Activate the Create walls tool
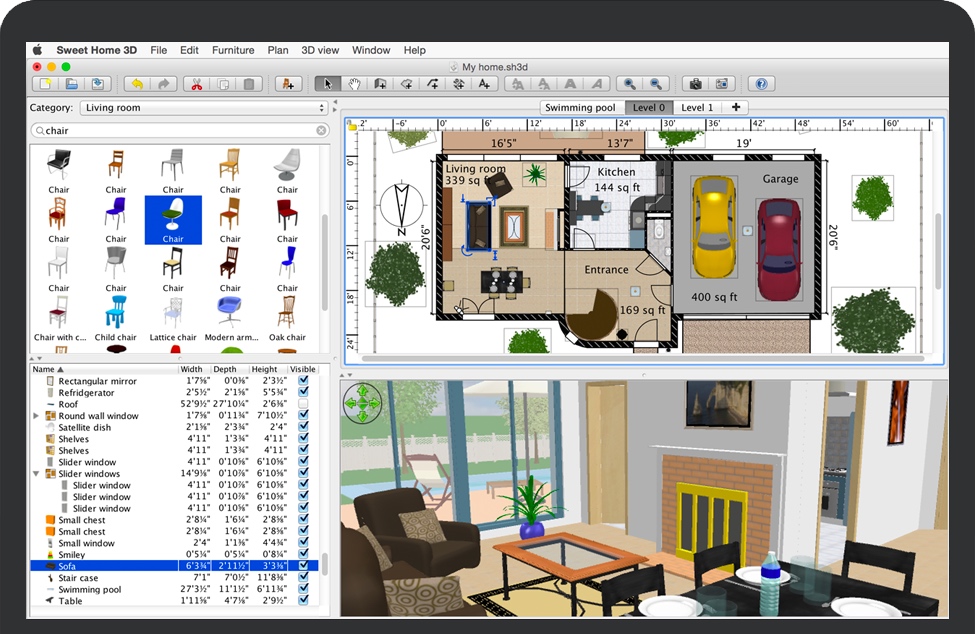The width and height of the screenshot is (975, 634). [x=381, y=84]
